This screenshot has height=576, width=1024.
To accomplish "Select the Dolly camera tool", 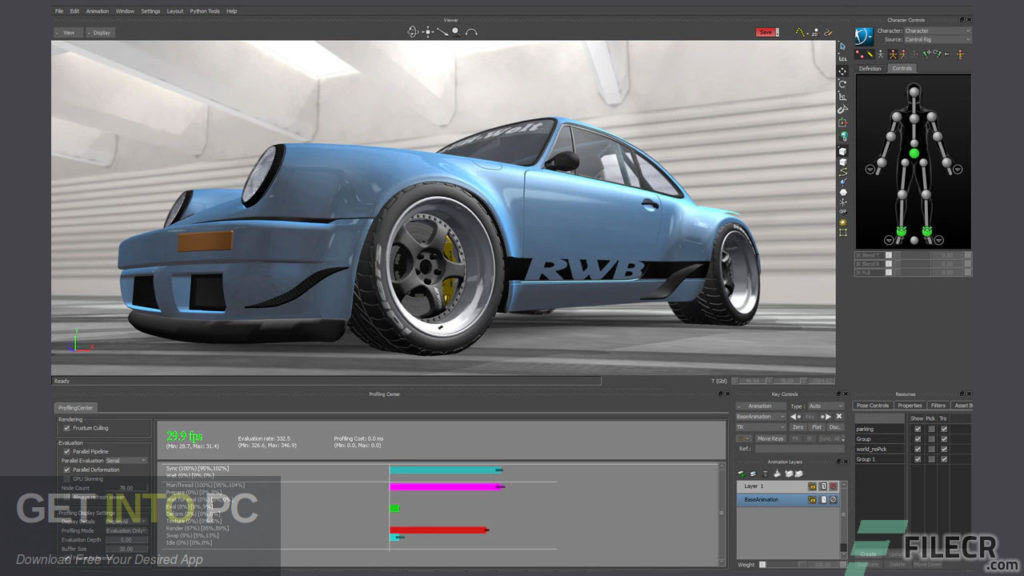I will click(442, 31).
